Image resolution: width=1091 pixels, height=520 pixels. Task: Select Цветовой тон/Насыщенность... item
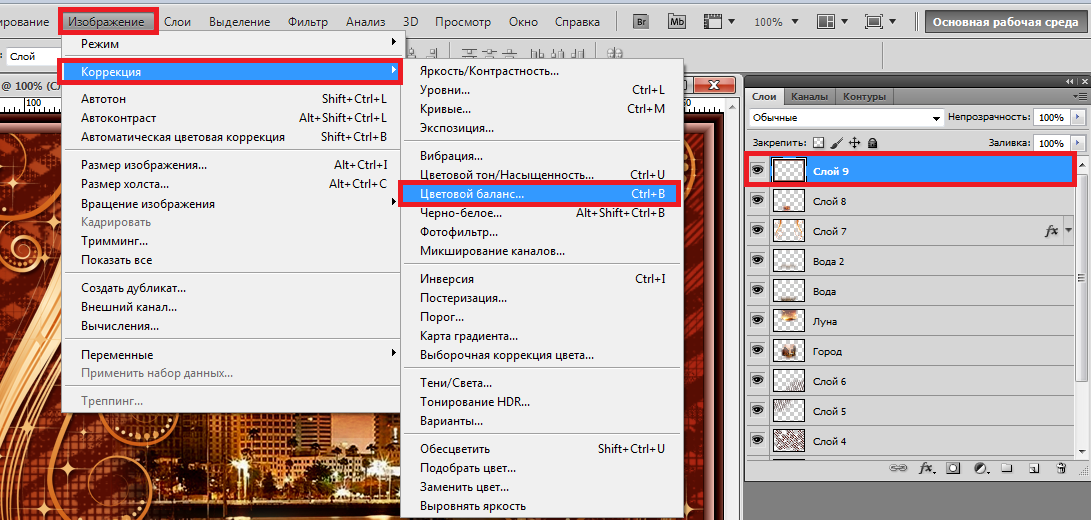click(x=542, y=174)
